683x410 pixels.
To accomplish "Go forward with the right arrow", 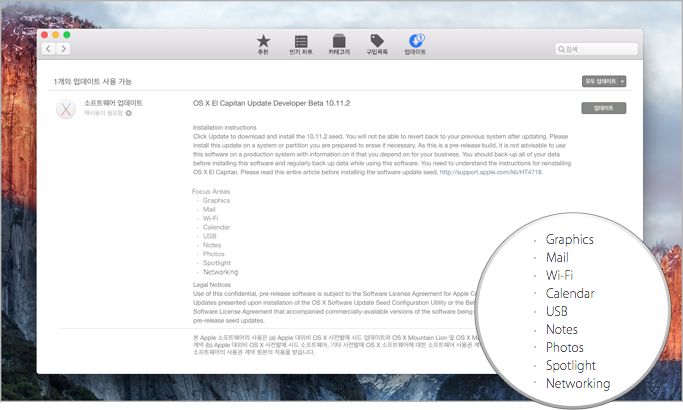I will pyautogui.click(x=63, y=49).
